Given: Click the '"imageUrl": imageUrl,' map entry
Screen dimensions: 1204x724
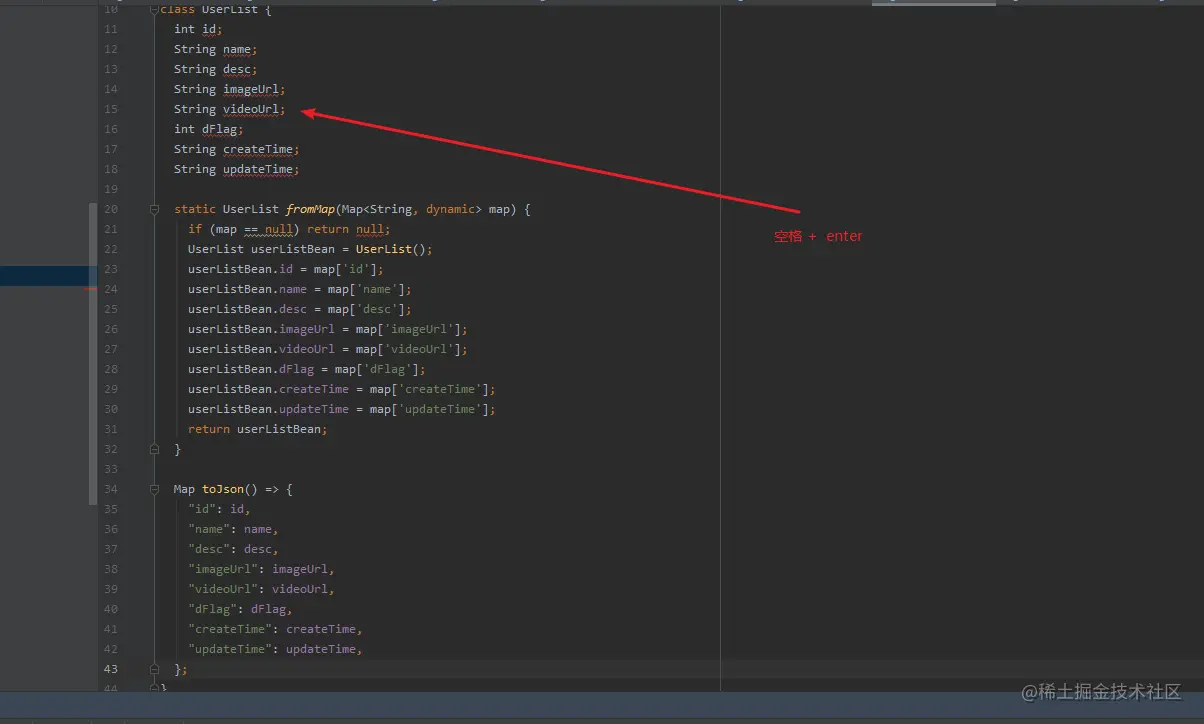Looking at the screenshot, I should (261, 569).
